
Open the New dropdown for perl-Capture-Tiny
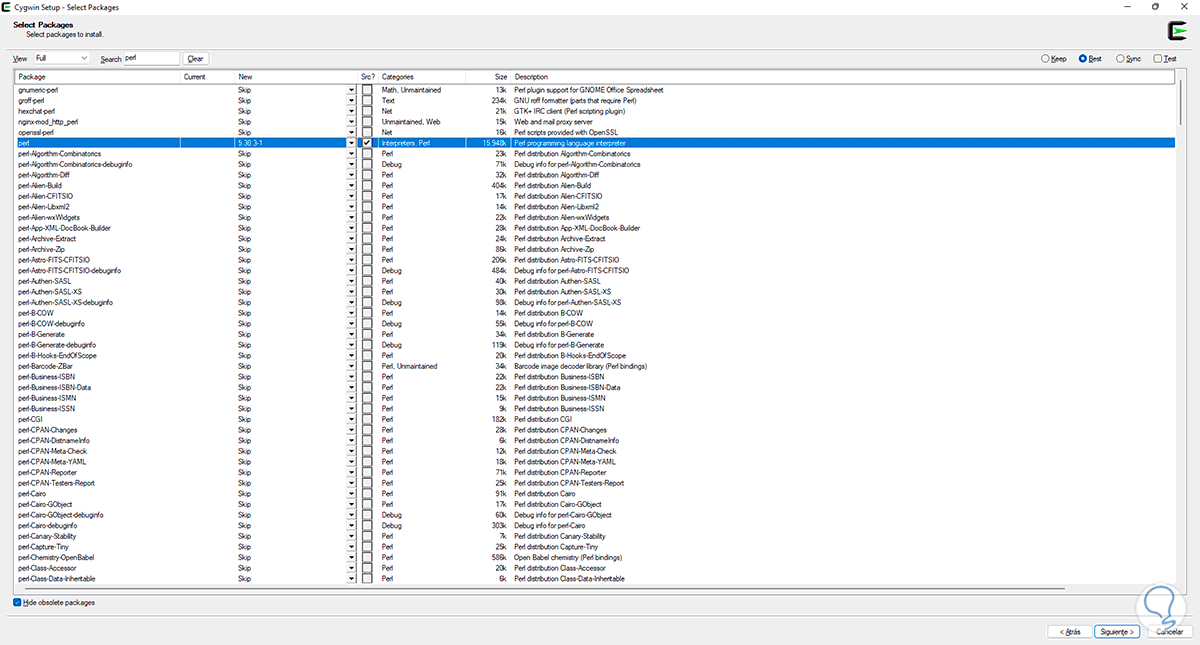351,547
